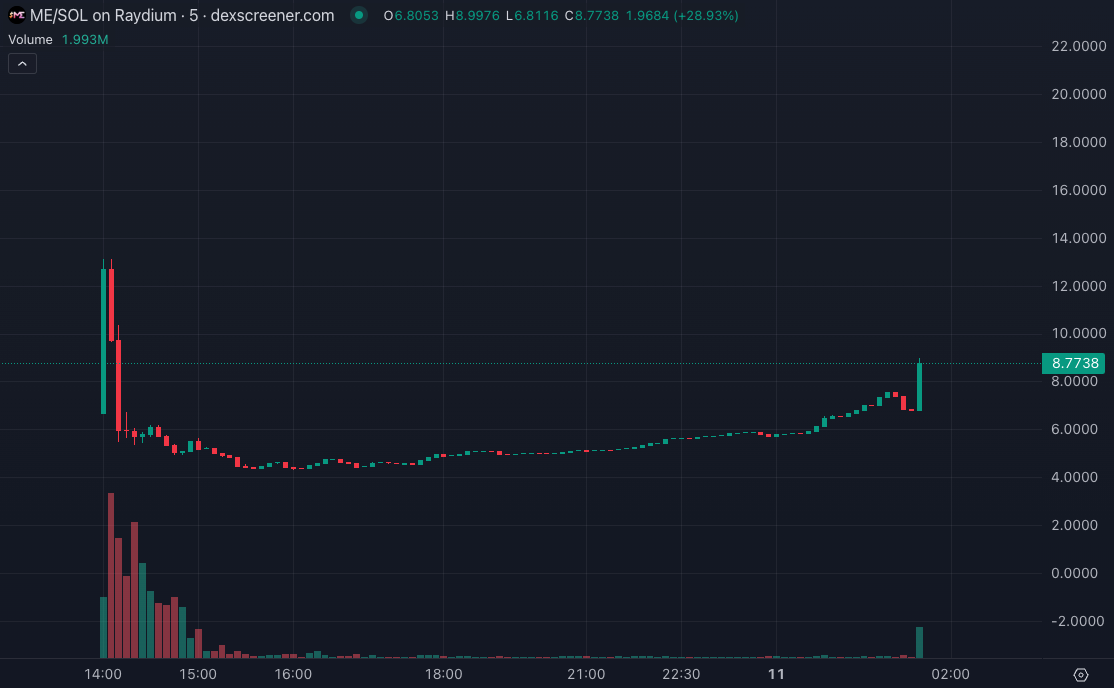Click the 2.0000 price axis label
The height and width of the screenshot is (688, 1114).
1074,525
